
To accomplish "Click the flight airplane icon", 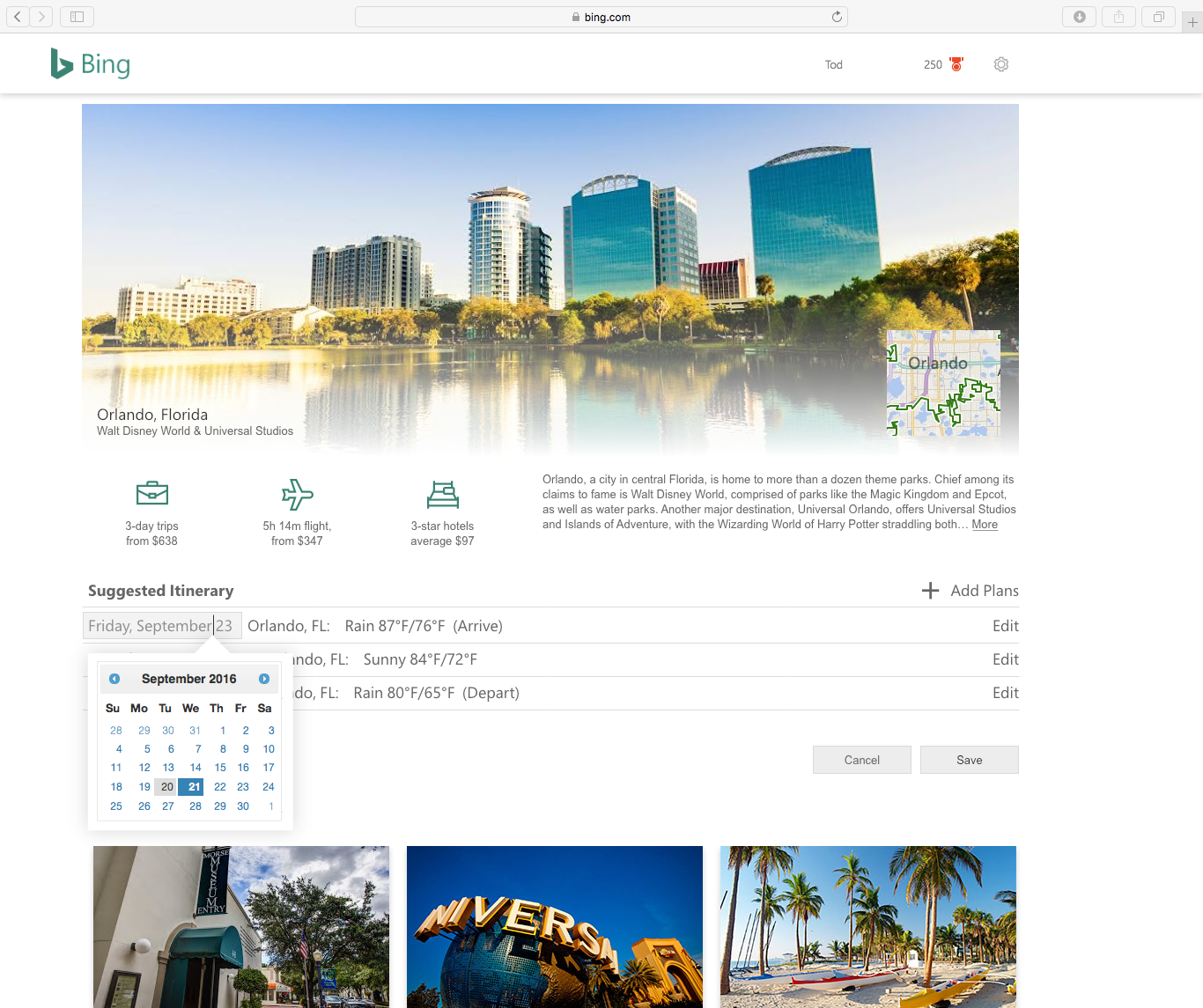I will pyautogui.click(x=297, y=494).
